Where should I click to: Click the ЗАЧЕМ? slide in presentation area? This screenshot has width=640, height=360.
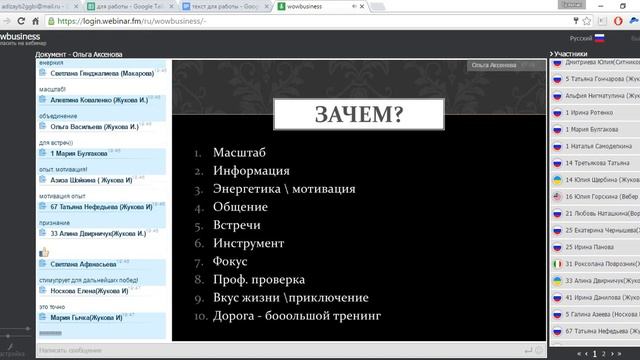(359, 114)
